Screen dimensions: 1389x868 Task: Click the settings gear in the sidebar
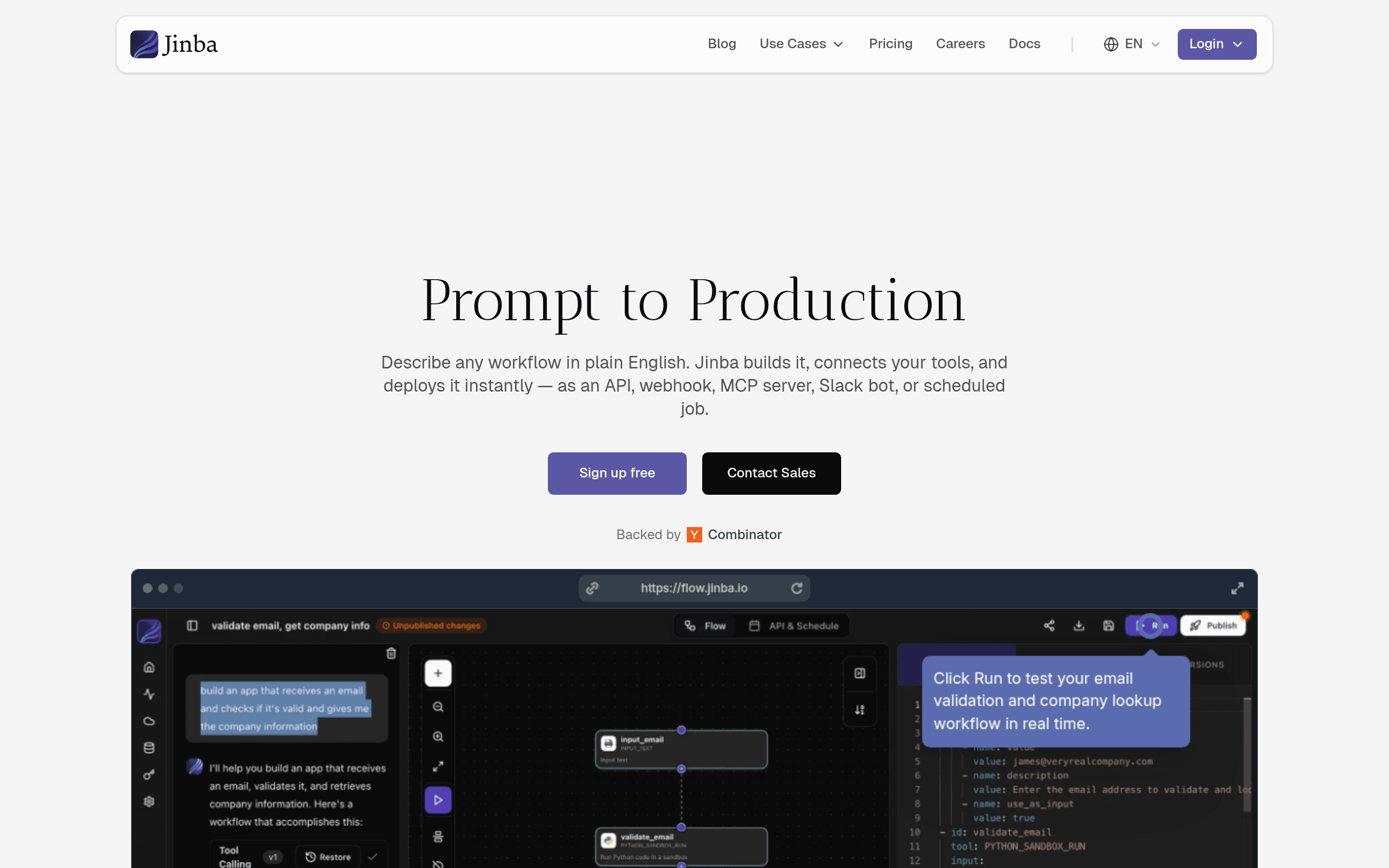coord(148,801)
